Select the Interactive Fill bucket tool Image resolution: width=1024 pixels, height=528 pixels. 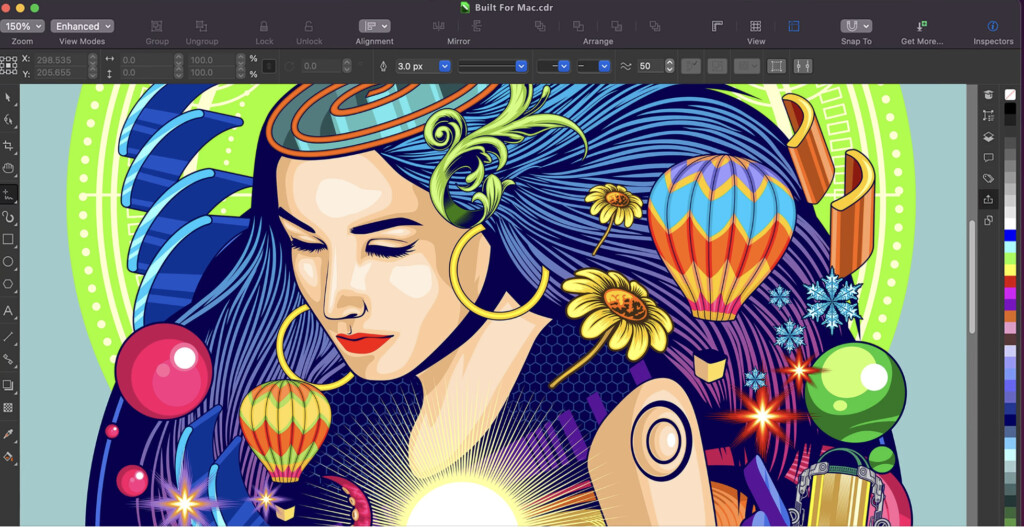8,456
